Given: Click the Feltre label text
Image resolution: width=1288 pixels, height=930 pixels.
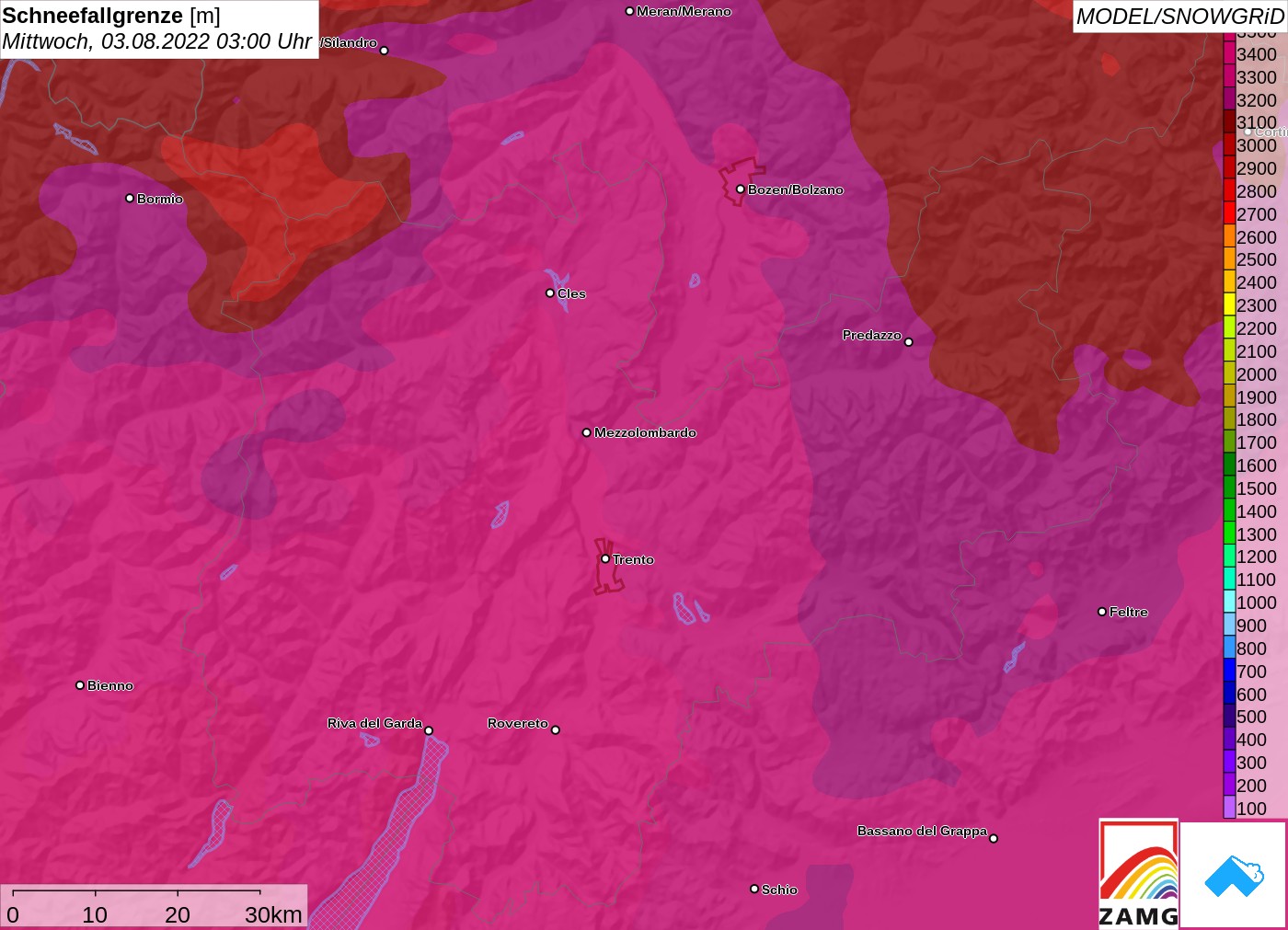Looking at the screenshot, I should [1128, 612].
